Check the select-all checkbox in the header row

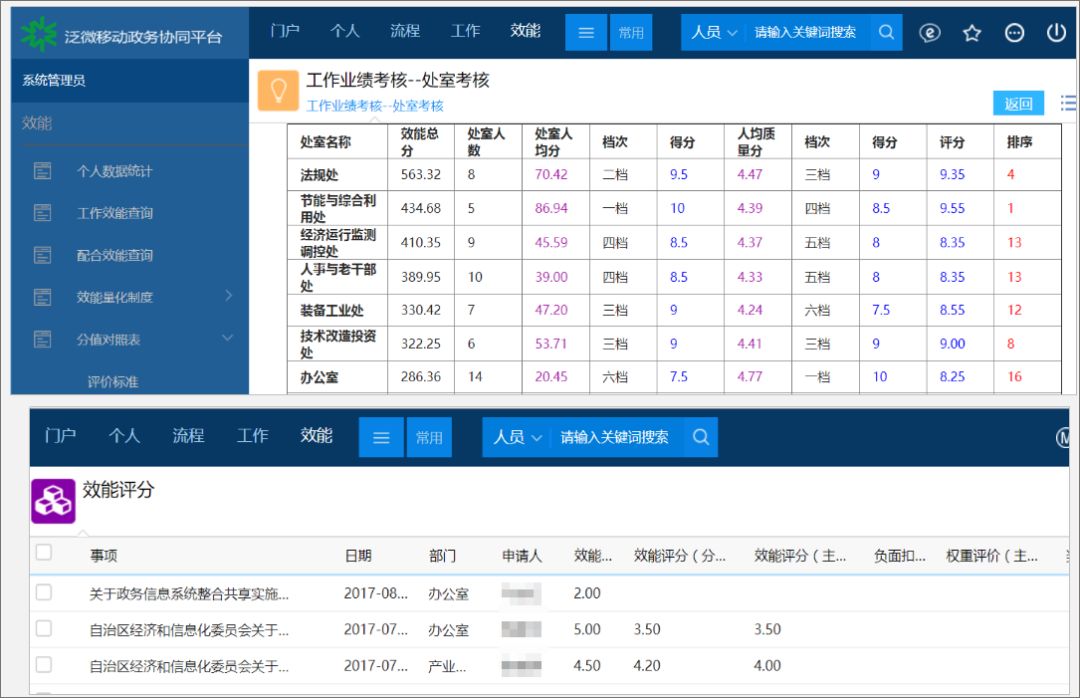[x=43, y=554]
